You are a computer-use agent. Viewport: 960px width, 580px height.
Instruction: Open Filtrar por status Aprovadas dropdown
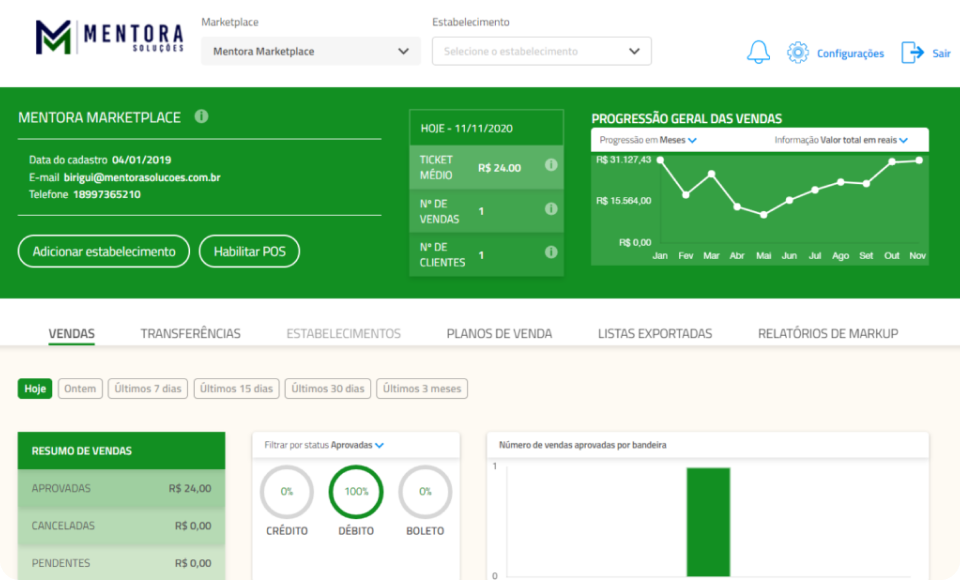point(324,445)
